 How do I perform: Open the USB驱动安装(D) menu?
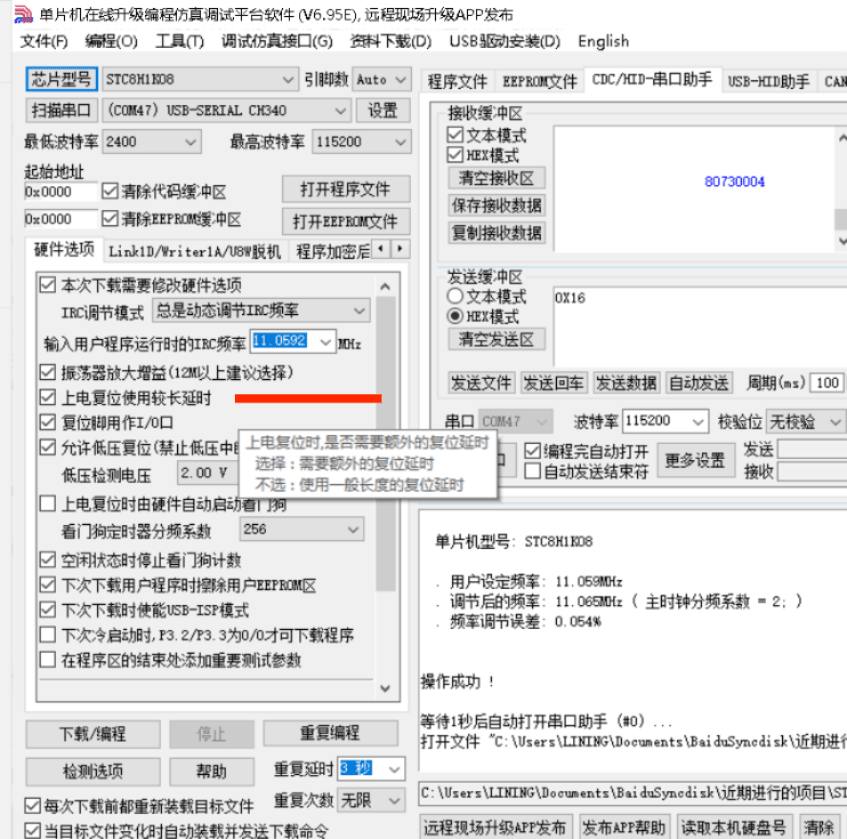(505, 42)
